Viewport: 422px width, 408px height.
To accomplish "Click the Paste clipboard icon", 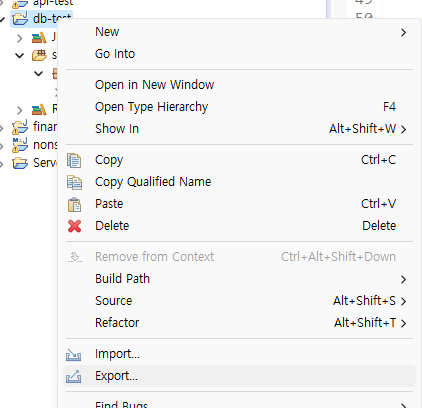I will (74, 204).
